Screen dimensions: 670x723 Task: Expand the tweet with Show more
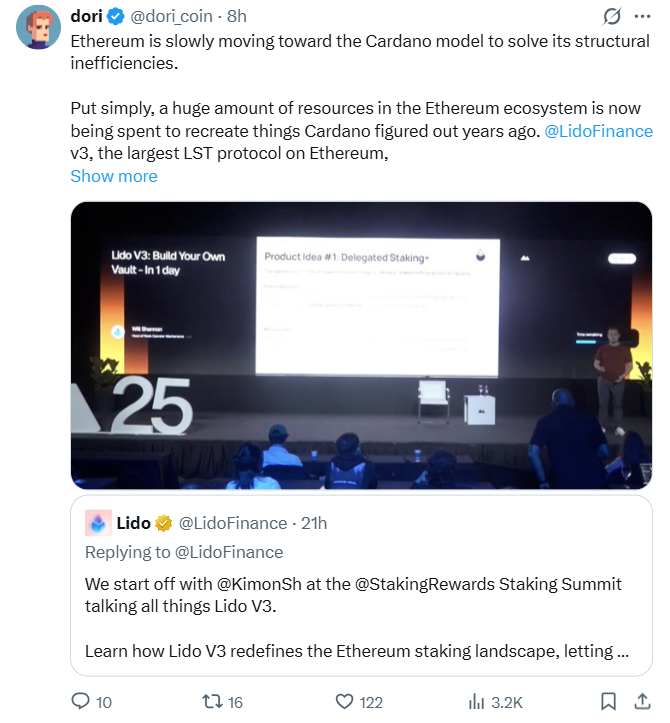(113, 176)
